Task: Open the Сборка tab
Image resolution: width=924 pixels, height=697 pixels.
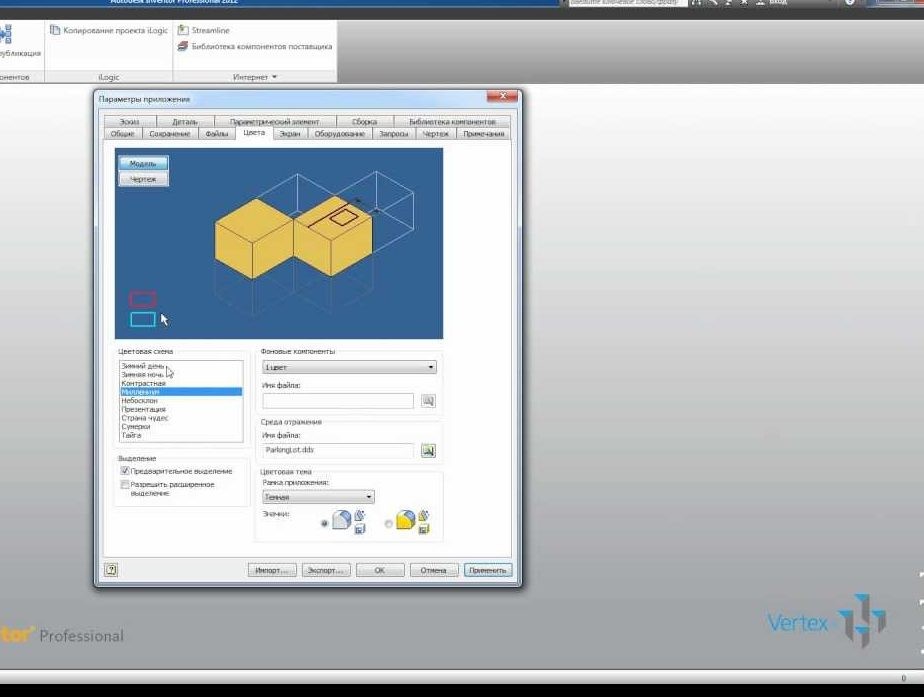Action: coord(364,122)
